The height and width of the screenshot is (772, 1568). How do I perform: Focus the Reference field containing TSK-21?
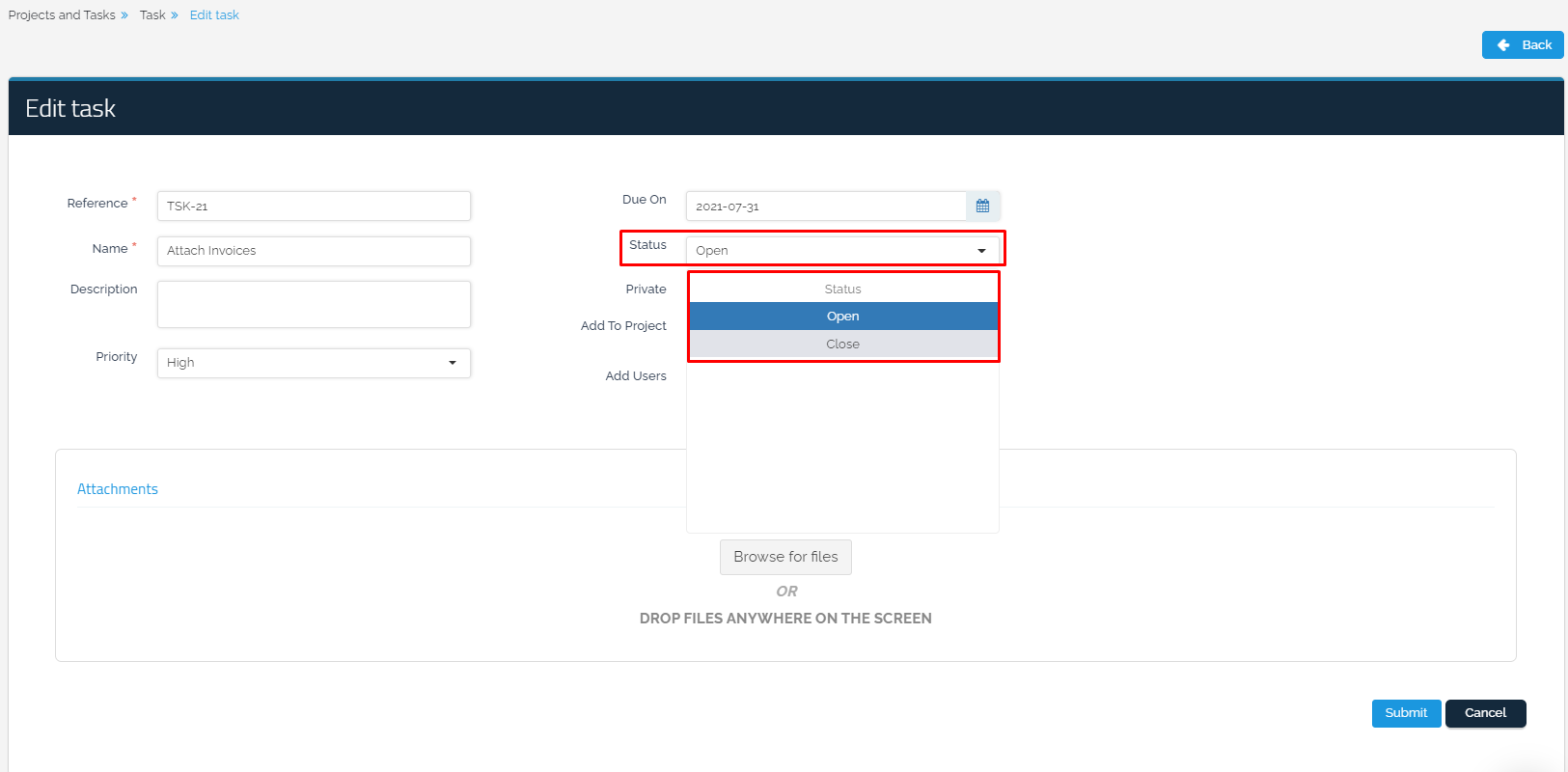(x=314, y=207)
